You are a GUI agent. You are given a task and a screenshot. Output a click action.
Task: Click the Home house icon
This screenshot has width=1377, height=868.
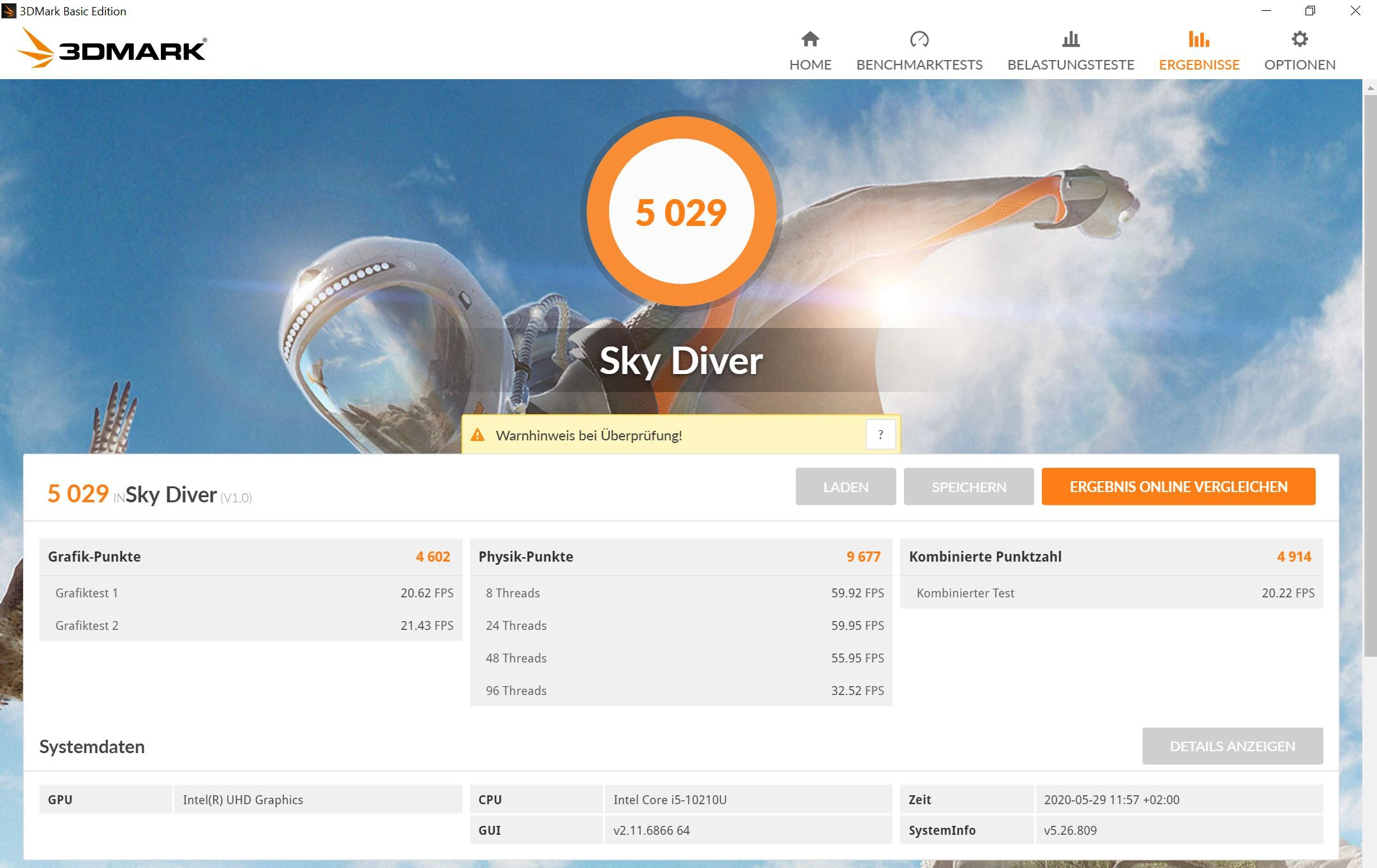pyautogui.click(x=810, y=40)
